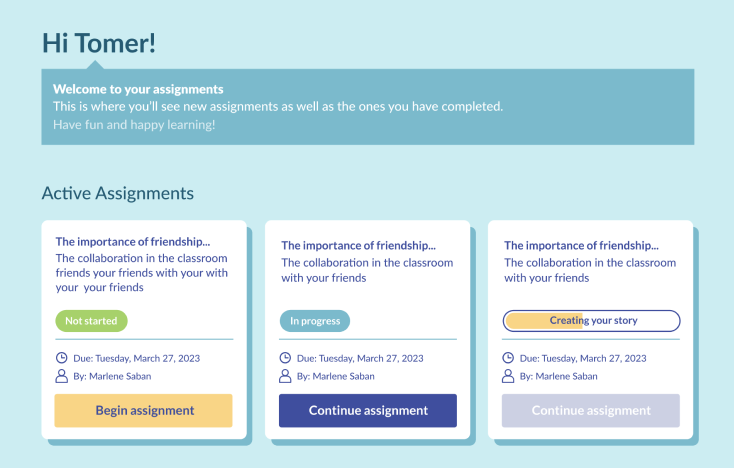Screen dimensions: 734x468
Task: Click due date text on Not started card
Action: coord(136,358)
